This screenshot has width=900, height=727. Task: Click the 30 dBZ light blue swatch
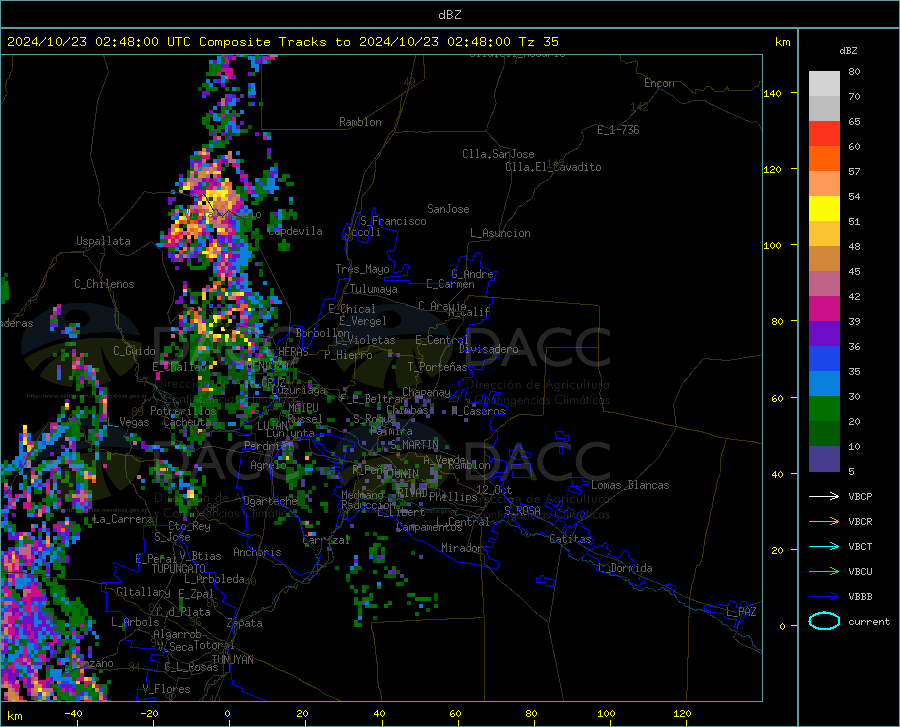coord(824,384)
